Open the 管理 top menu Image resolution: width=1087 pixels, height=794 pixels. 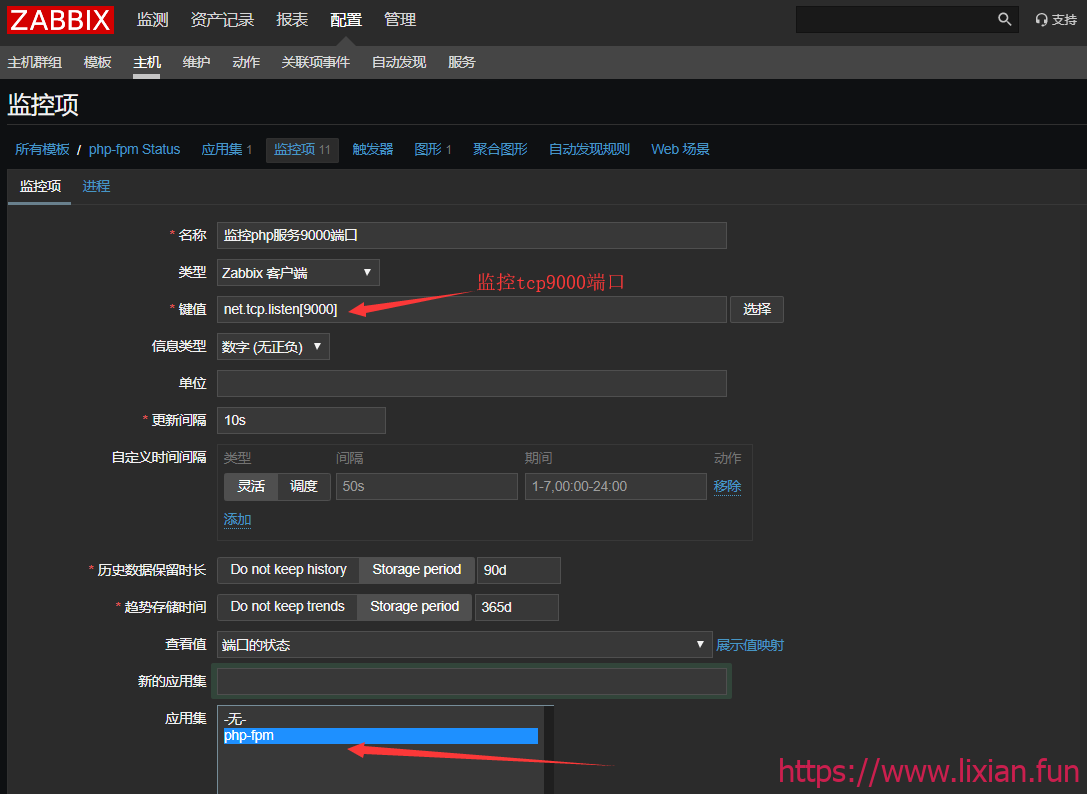[x=400, y=19]
